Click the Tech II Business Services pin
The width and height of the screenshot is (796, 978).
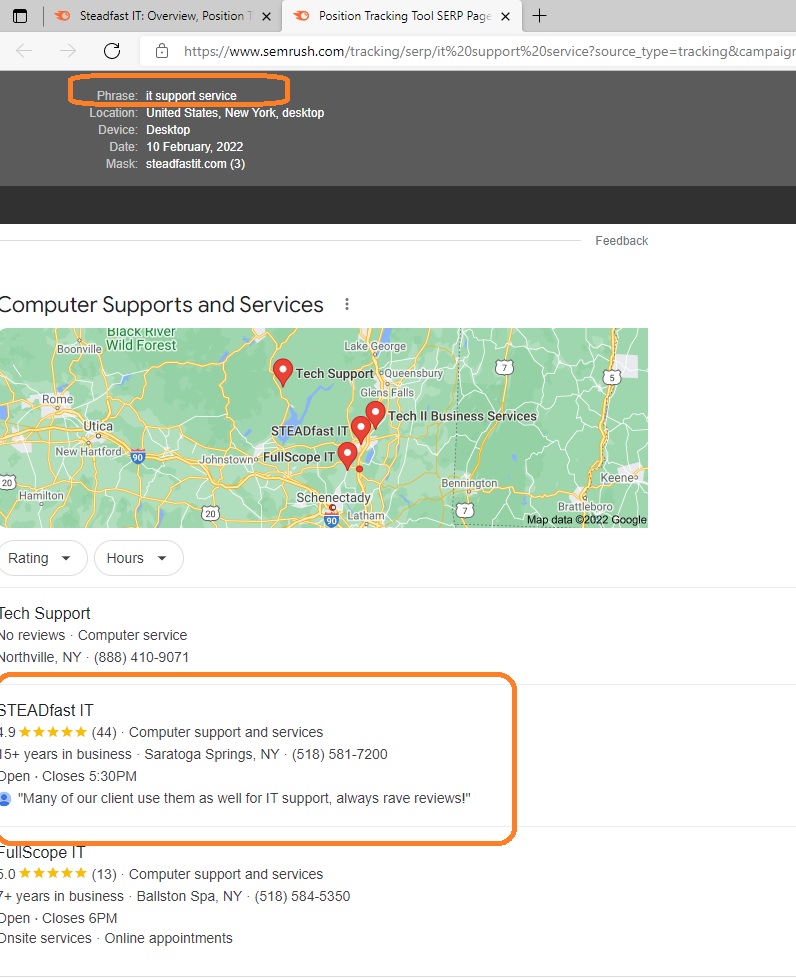click(x=375, y=414)
